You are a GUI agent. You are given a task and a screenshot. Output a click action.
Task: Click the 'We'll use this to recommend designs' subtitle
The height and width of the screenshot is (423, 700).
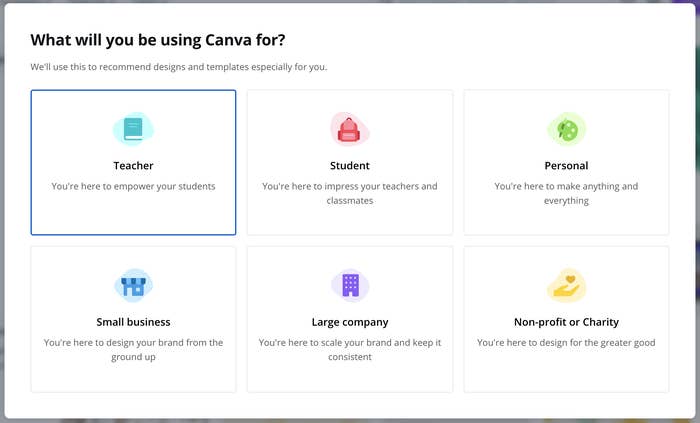click(179, 67)
